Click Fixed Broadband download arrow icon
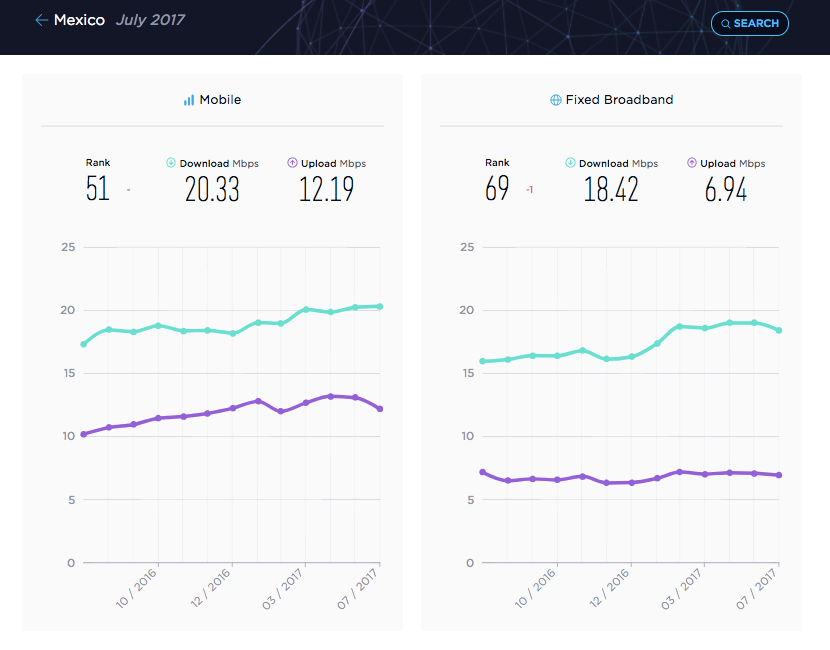830x650 pixels. click(570, 162)
